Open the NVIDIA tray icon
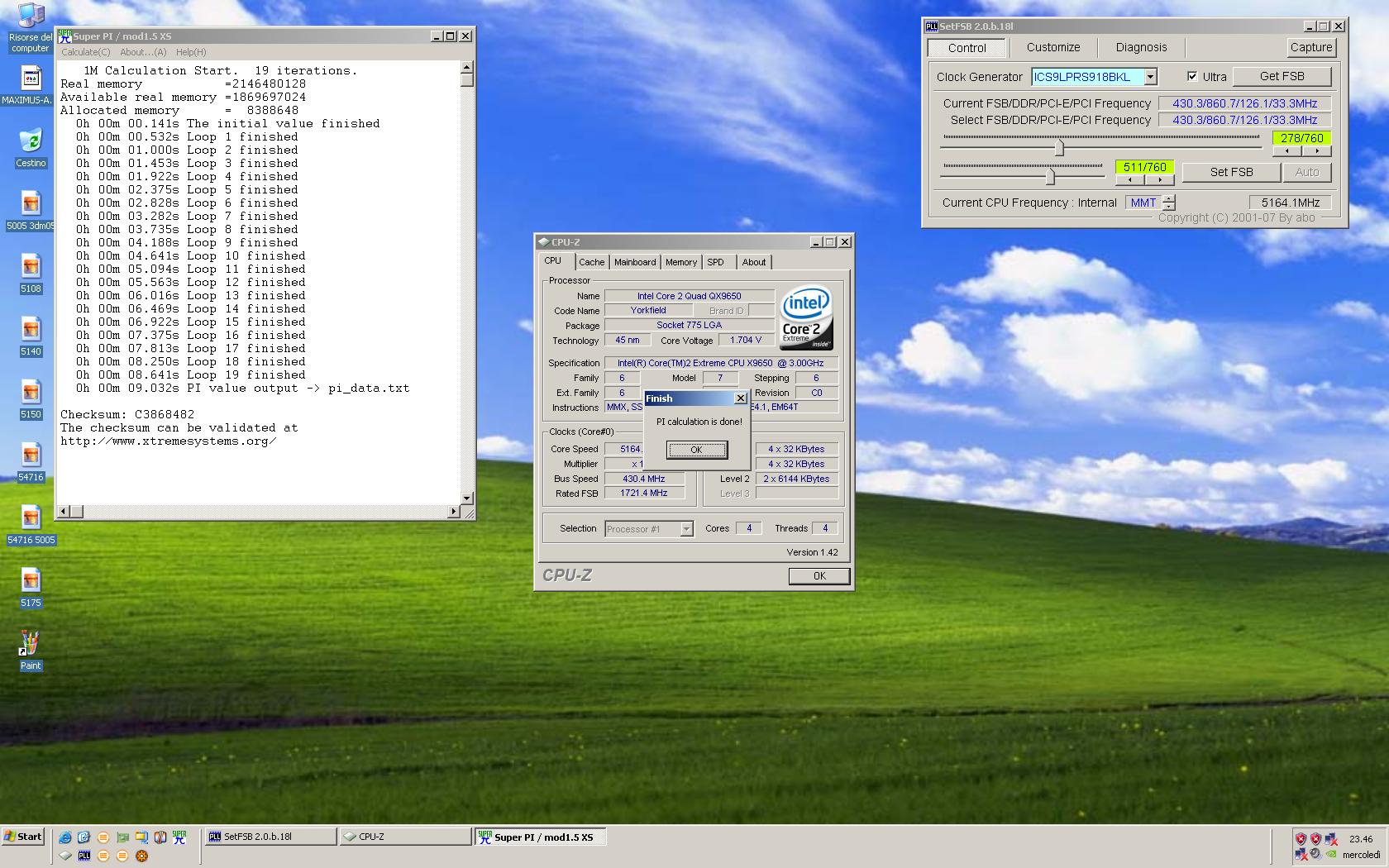 click(1331, 854)
